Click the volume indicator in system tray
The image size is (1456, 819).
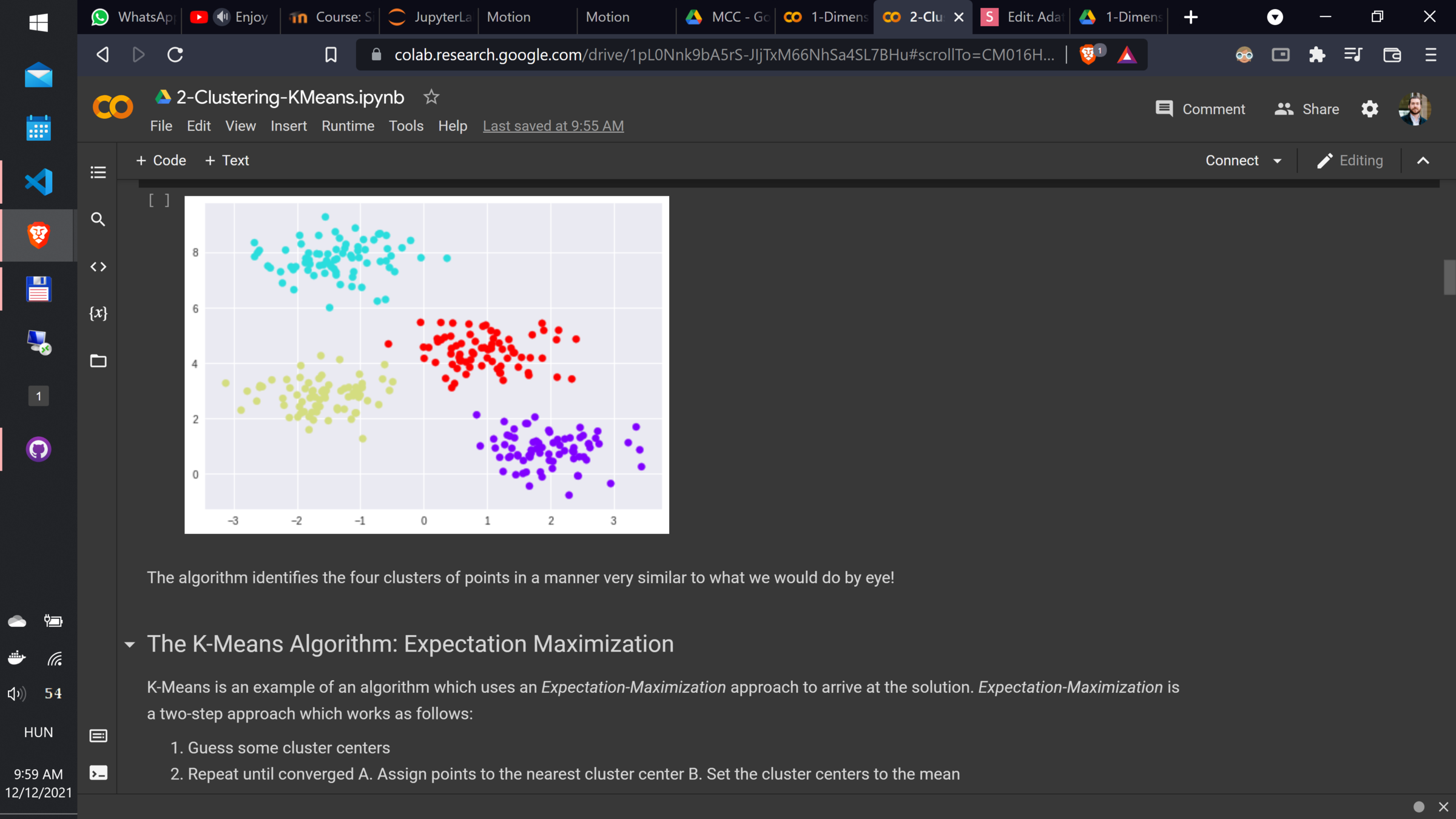[x=16, y=693]
